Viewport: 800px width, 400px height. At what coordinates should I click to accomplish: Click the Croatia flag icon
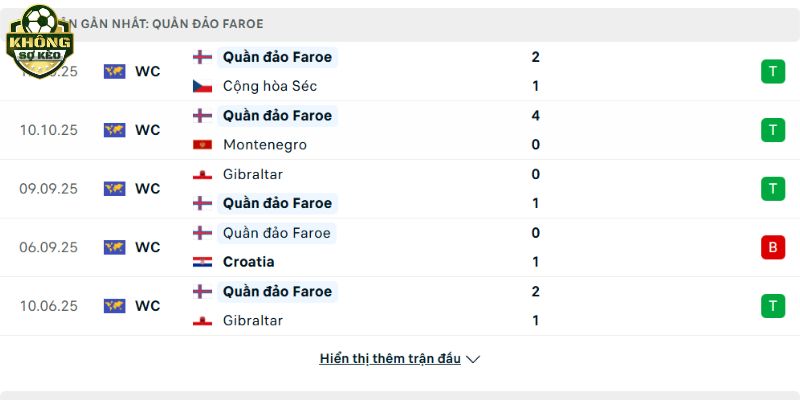pyautogui.click(x=202, y=262)
